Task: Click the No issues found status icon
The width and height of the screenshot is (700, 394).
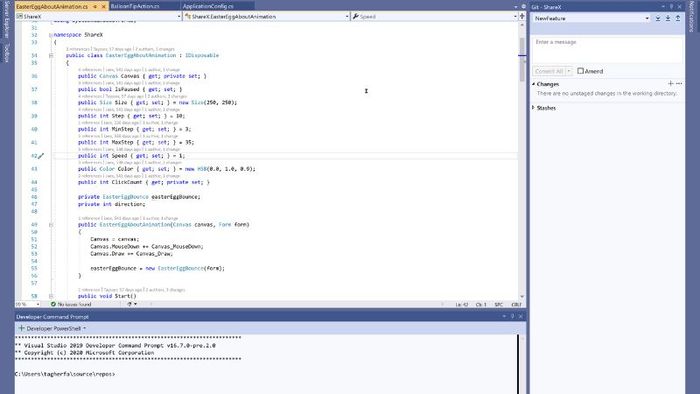Action: (53, 304)
